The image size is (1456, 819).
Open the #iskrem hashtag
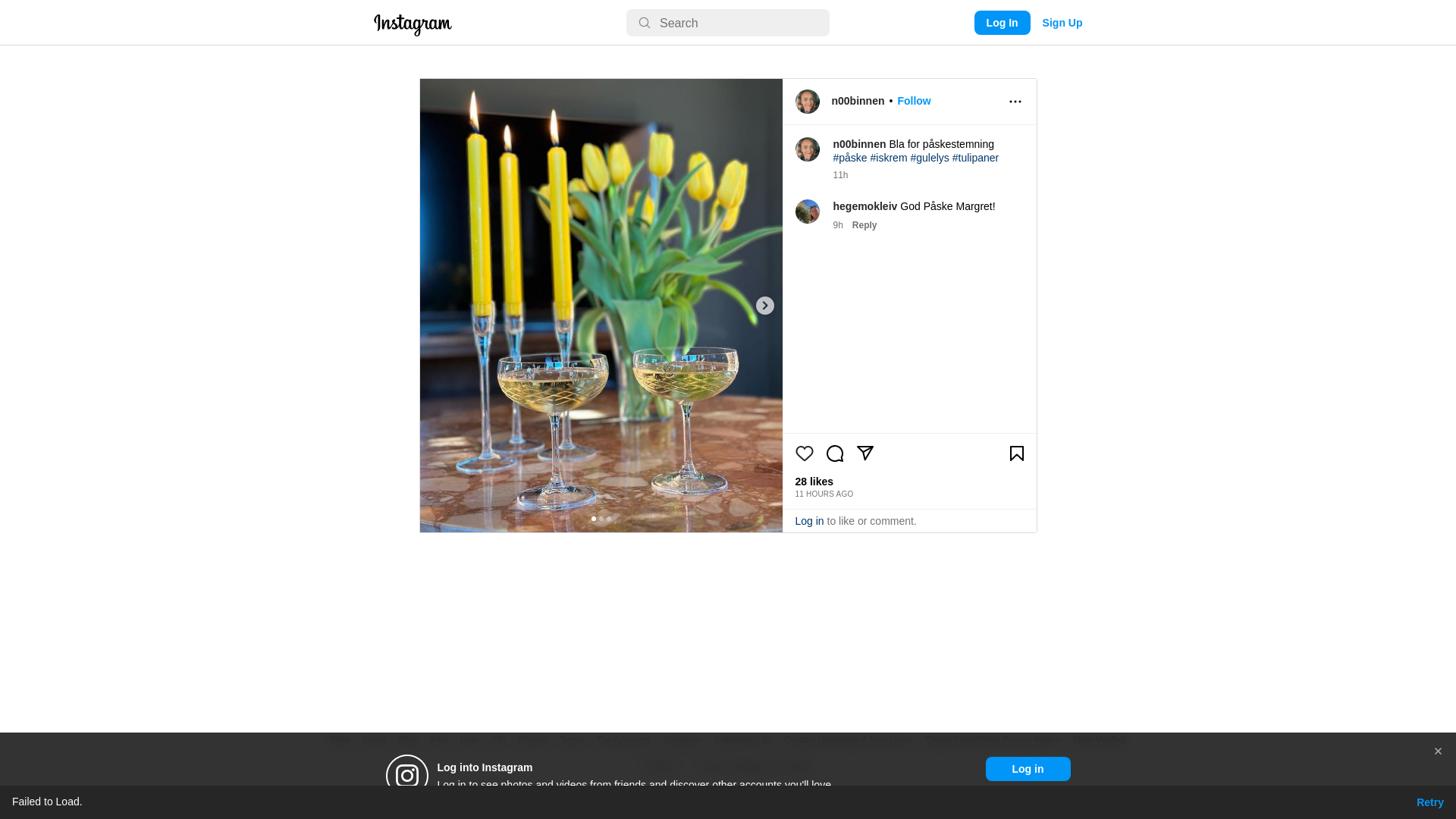(888, 158)
